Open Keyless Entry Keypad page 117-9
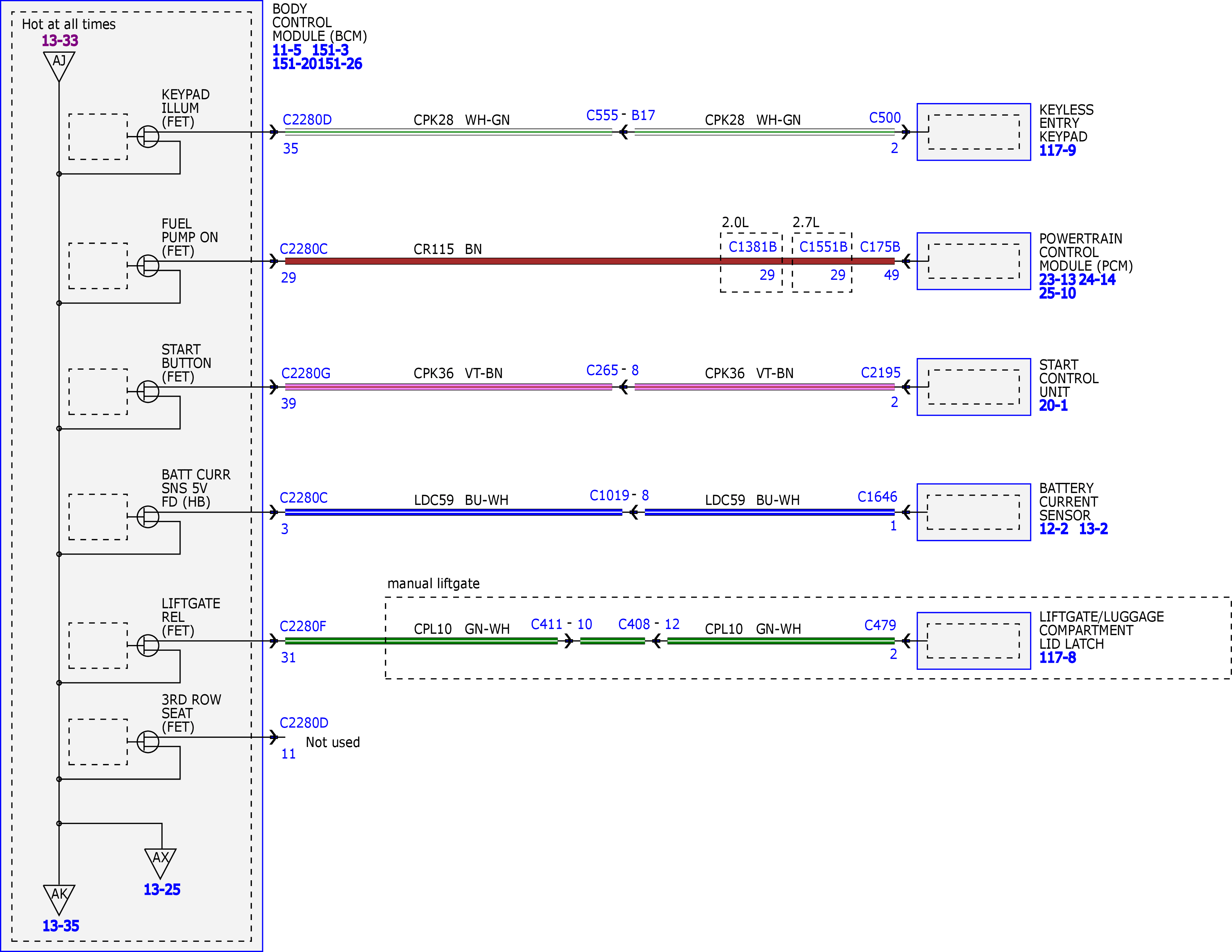The image size is (1232, 952). point(1058,151)
